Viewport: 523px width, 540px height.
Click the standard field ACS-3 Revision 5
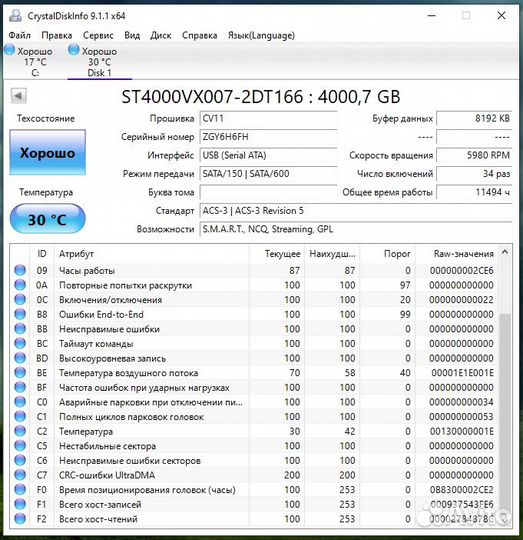click(x=356, y=211)
